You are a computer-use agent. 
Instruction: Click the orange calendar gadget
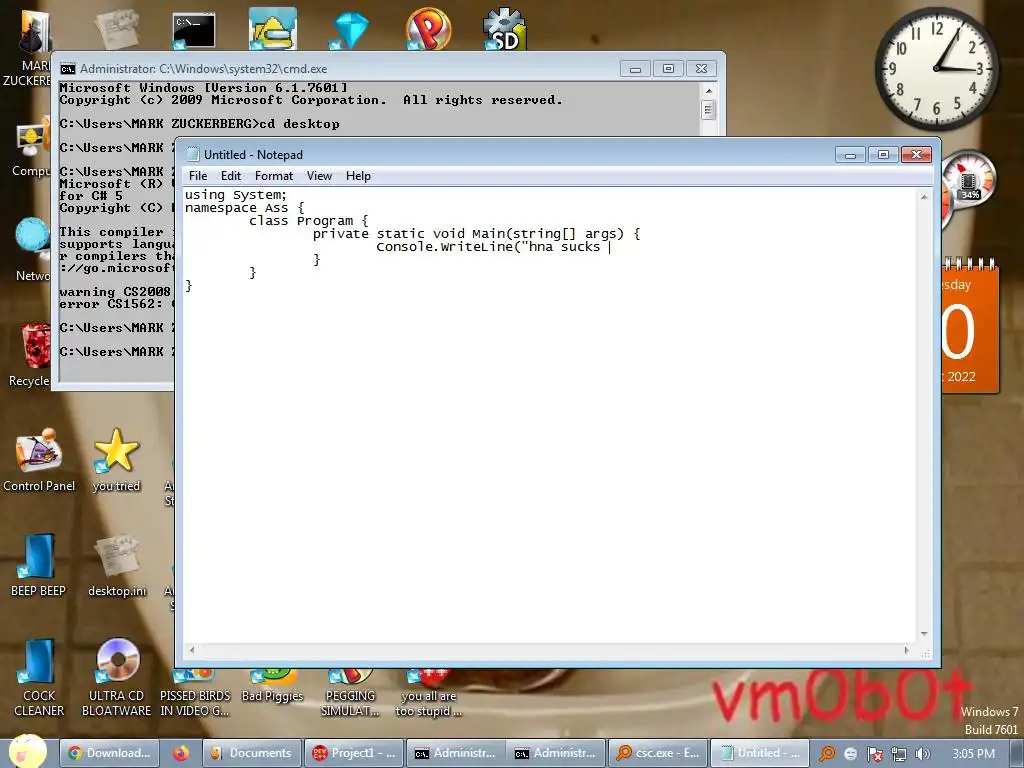(x=970, y=325)
